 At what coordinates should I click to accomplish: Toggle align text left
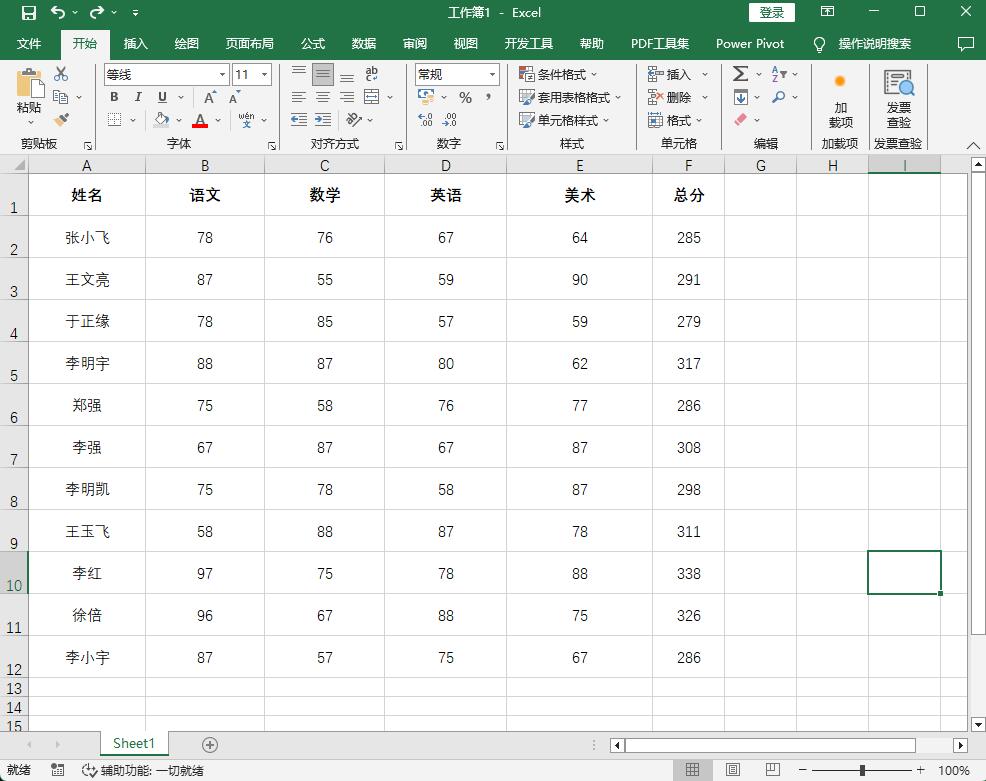click(x=299, y=97)
